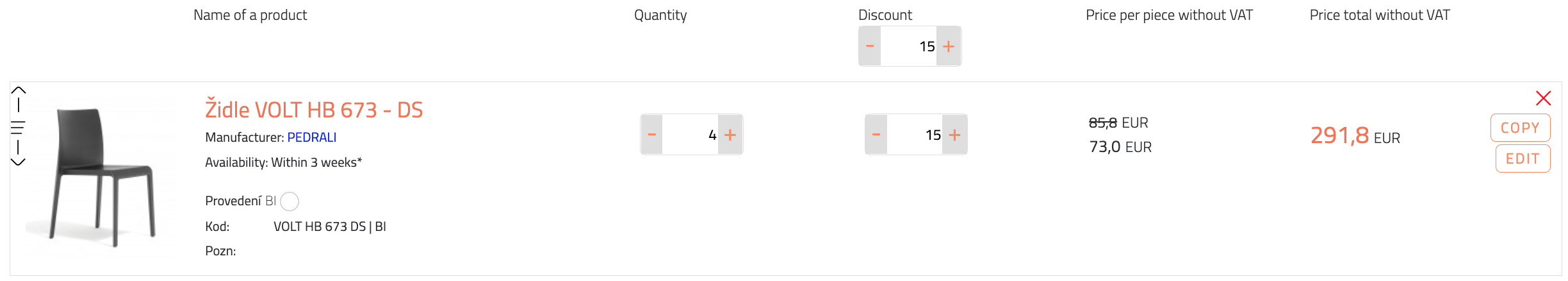The width and height of the screenshot is (1568, 281).
Task: Click the EDIT button
Action: (1523, 158)
